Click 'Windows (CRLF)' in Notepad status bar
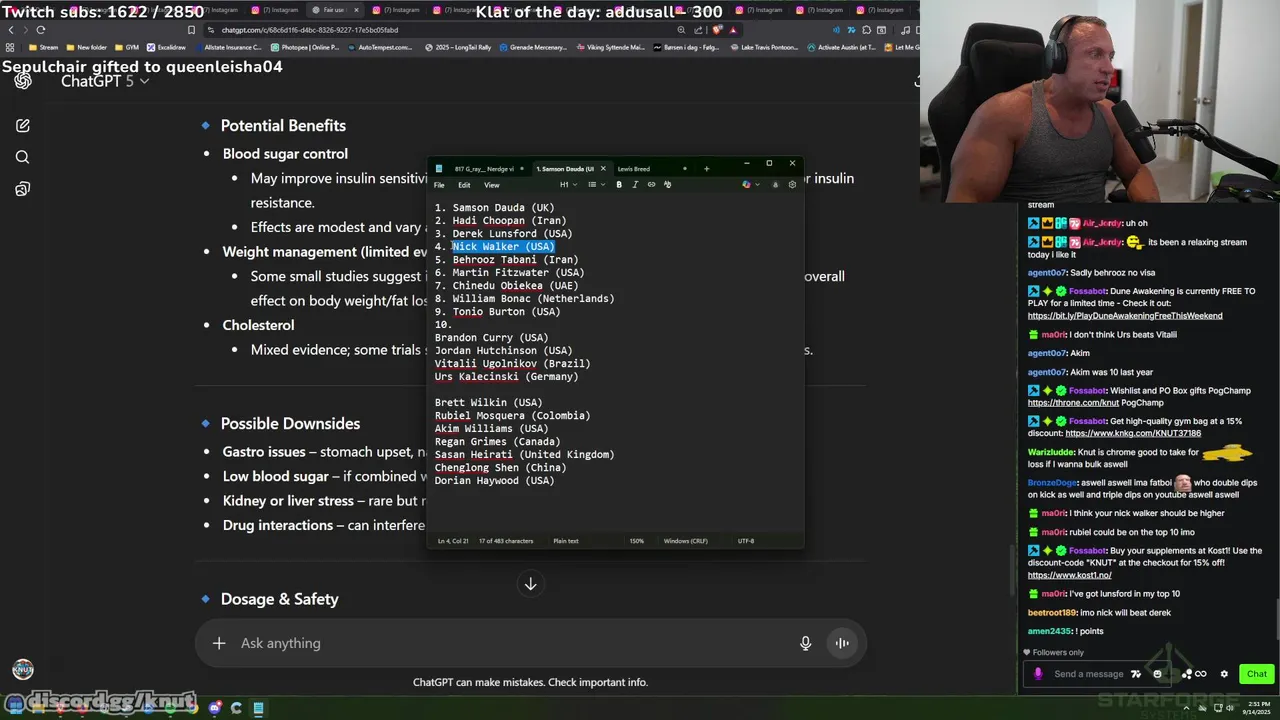 (x=686, y=541)
